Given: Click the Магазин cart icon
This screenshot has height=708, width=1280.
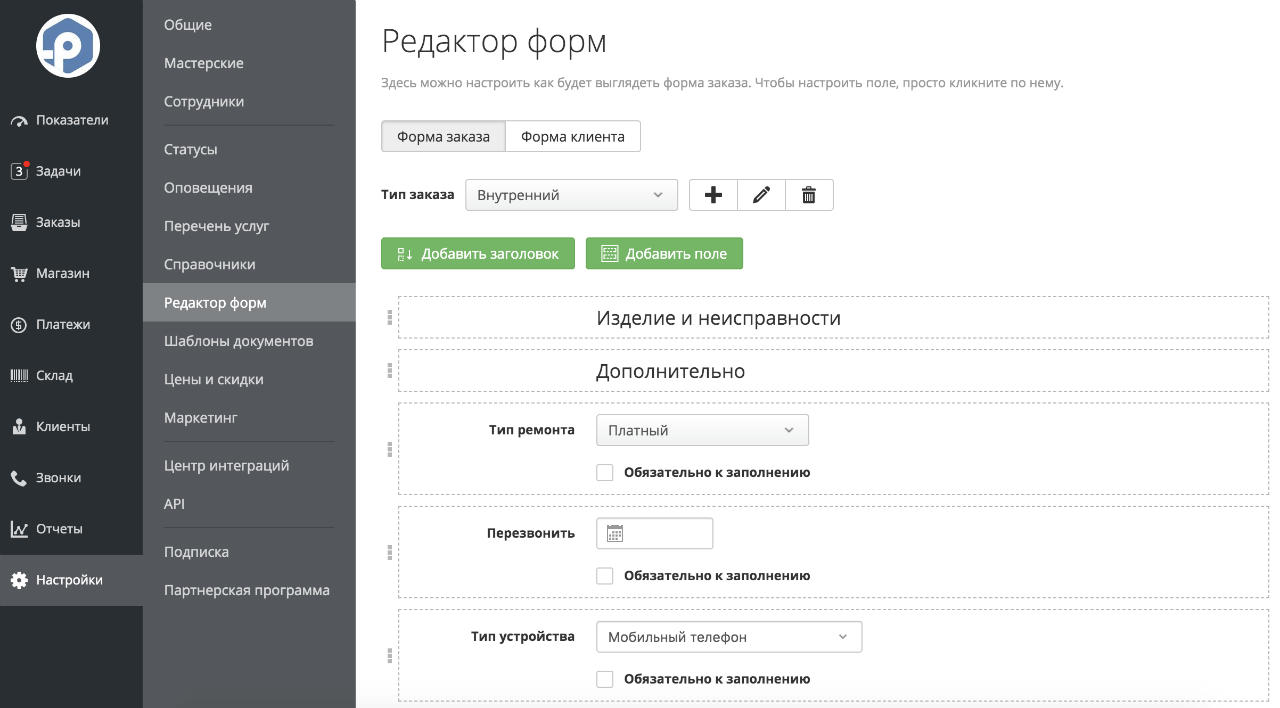Looking at the screenshot, I should click(19, 273).
